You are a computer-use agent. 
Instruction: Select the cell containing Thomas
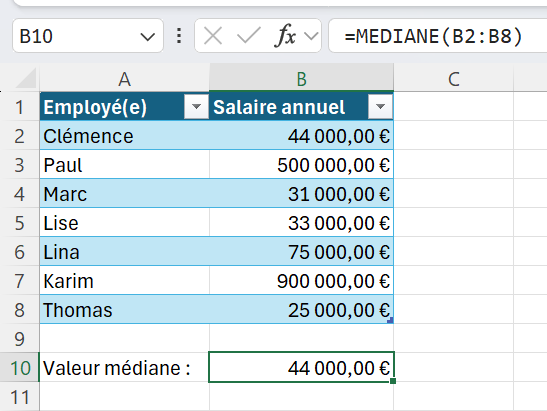click(x=125, y=309)
